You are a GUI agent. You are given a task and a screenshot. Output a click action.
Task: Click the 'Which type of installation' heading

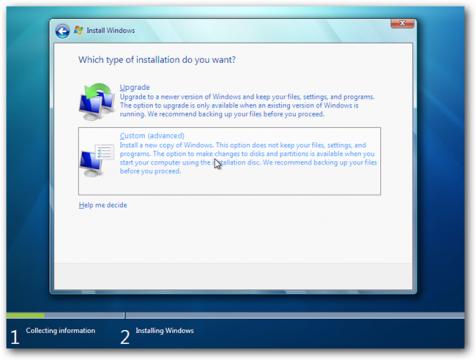click(157, 60)
